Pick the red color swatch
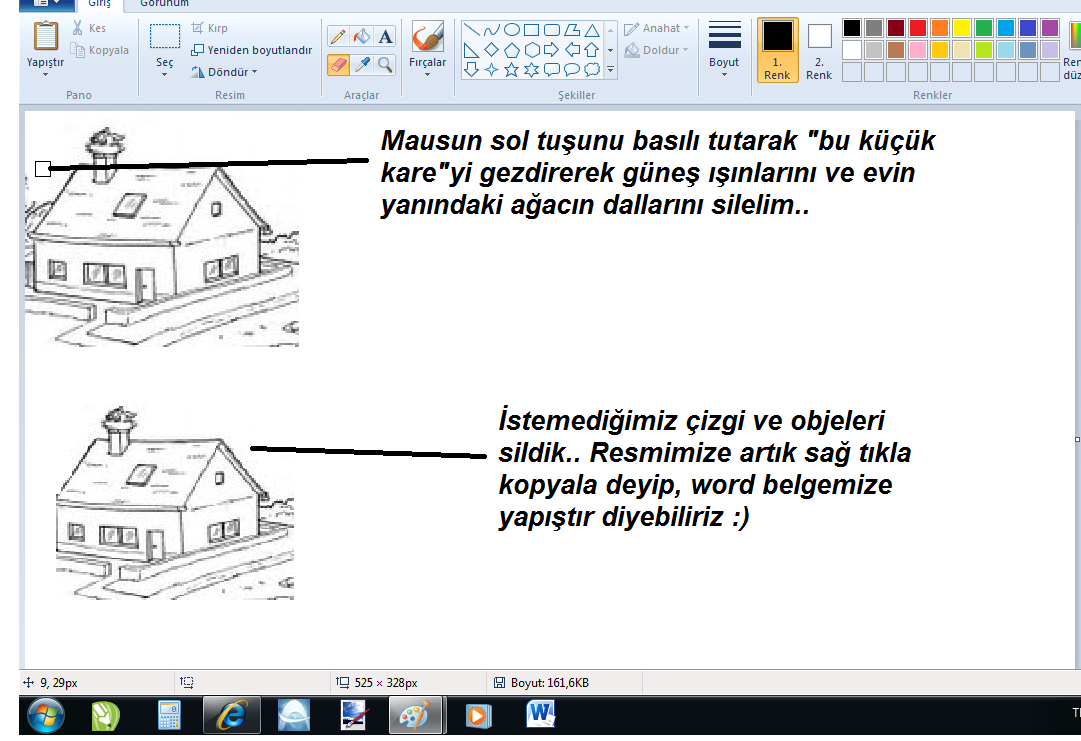 coord(918,28)
